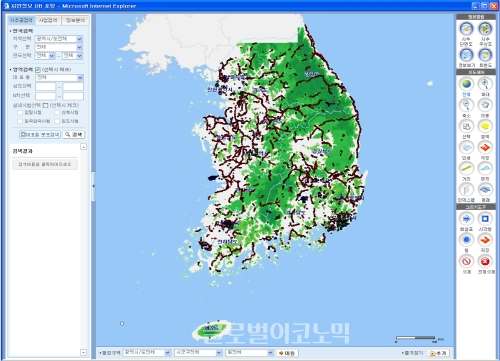Screen dimensions: 500x361
Task: Click the 전체 globe full-extent icon
Action: point(466,84)
